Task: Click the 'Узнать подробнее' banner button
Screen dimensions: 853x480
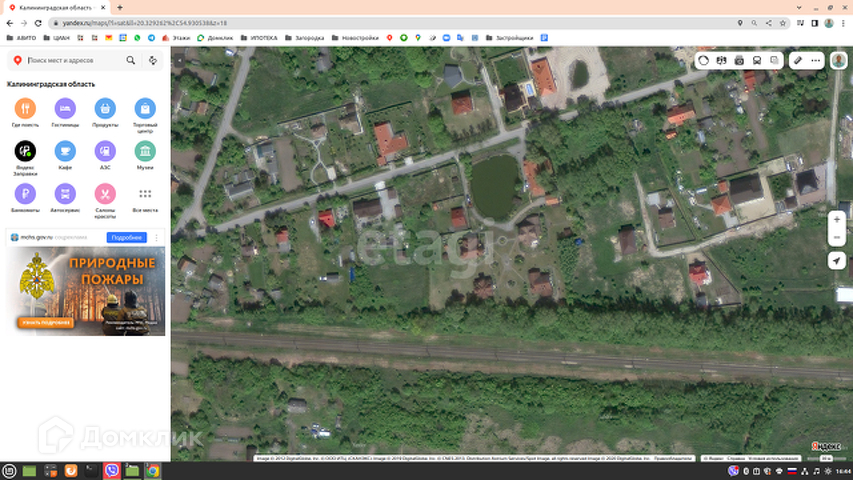Action: (46, 323)
